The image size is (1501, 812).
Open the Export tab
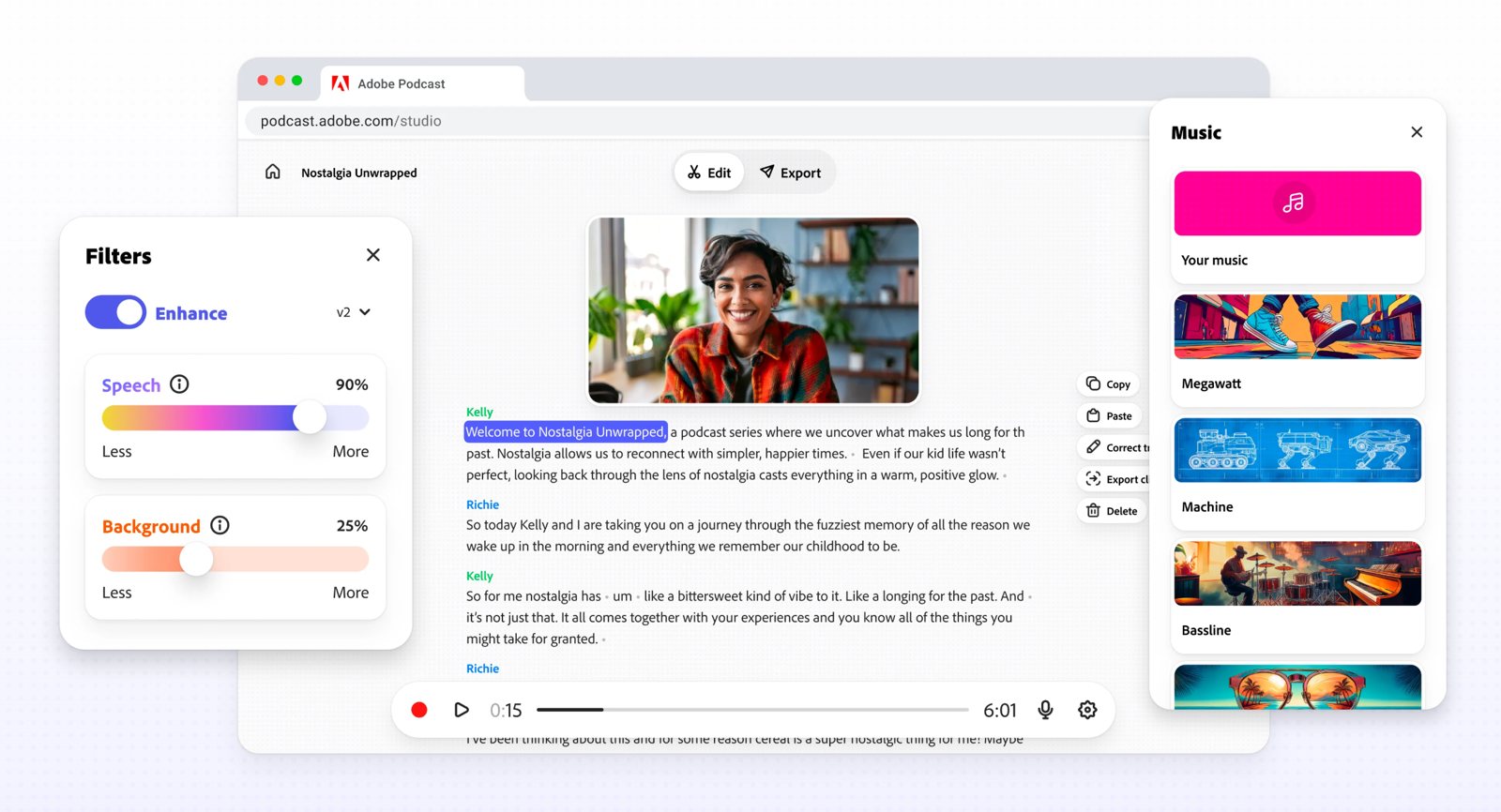tap(790, 173)
